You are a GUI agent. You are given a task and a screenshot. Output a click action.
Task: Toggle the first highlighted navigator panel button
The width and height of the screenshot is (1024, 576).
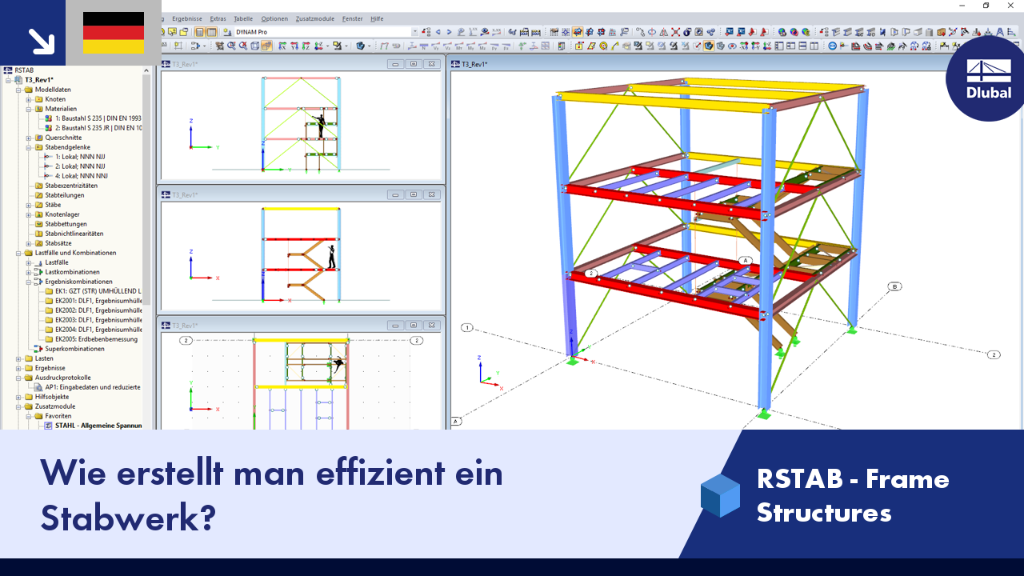tap(200, 32)
